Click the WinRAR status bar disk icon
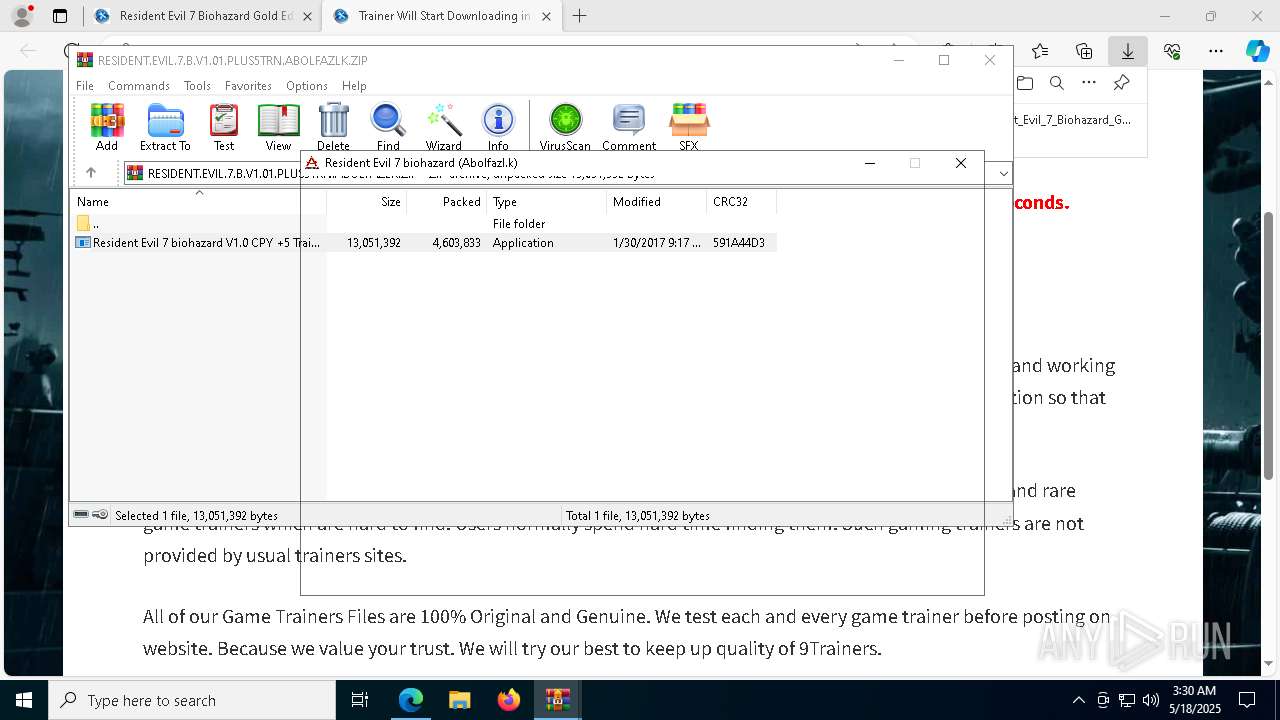The height and width of the screenshot is (720, 1280). [x=81, y=515]
